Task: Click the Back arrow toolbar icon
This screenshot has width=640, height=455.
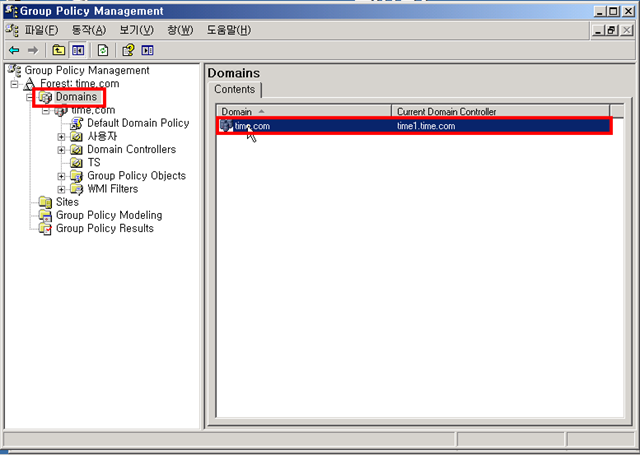Action: [14, 50]
